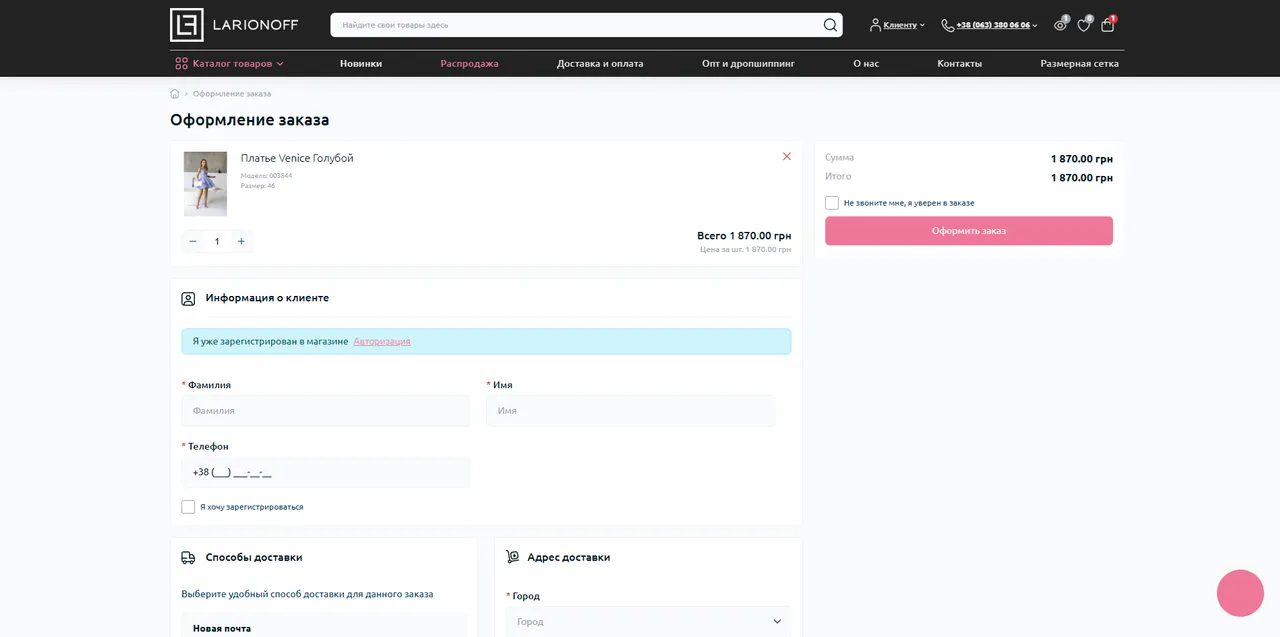Image resolution: width=1280 pixels, height=637 pixels.
Task: Open the viewed items eye icon
Action: (1060, 25)
